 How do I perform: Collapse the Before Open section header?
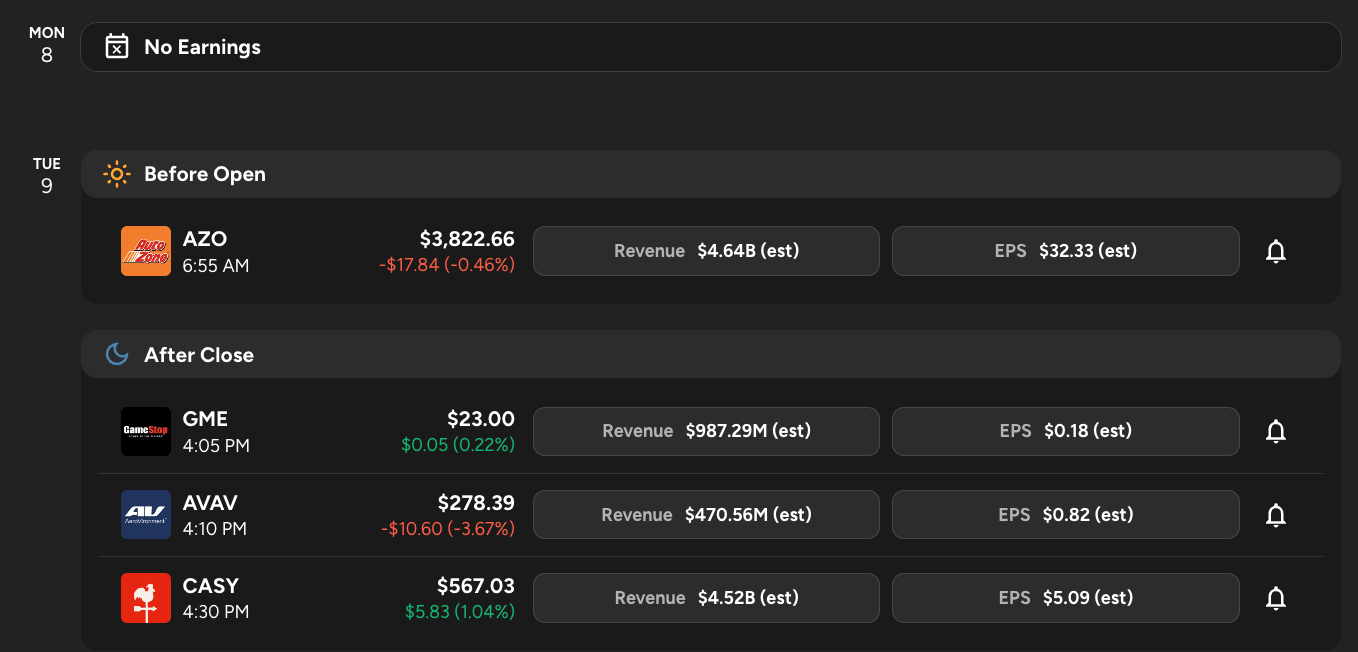click(710, 174)
